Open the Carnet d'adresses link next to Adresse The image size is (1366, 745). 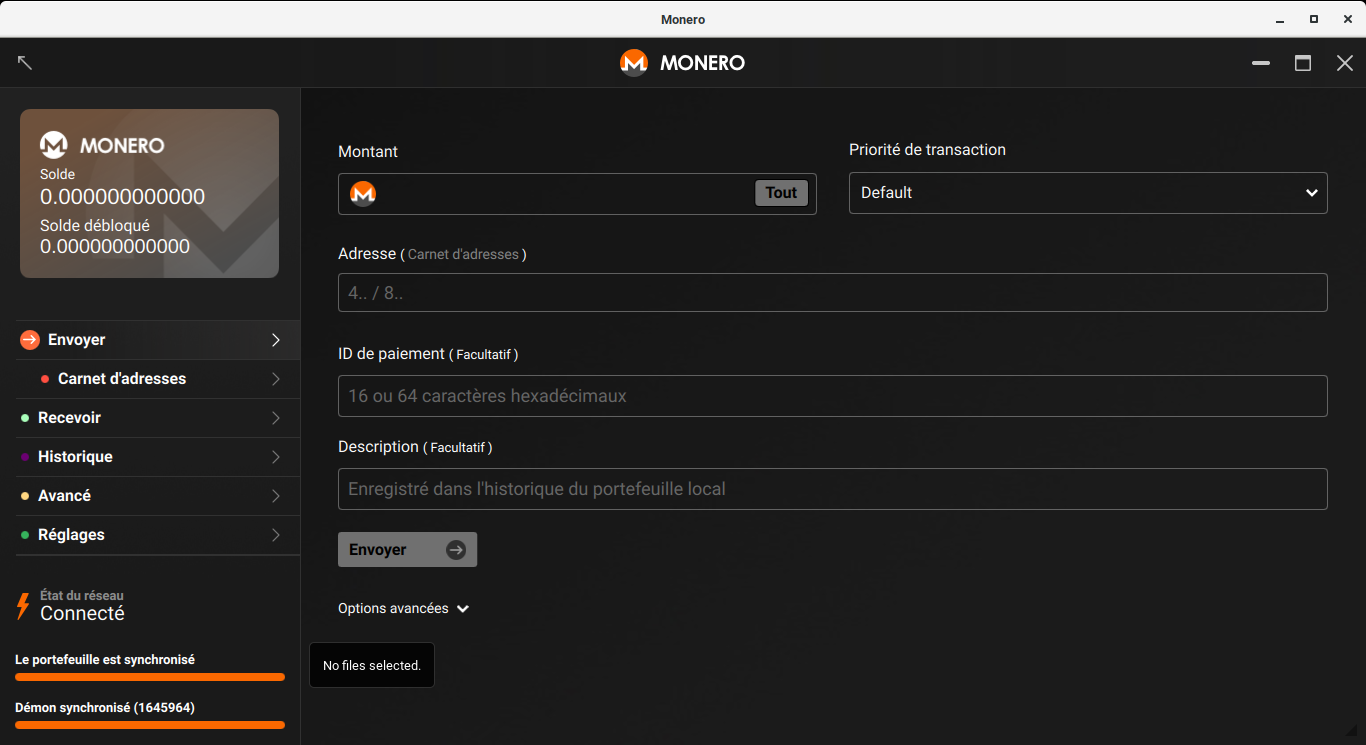tap(463, 255)
